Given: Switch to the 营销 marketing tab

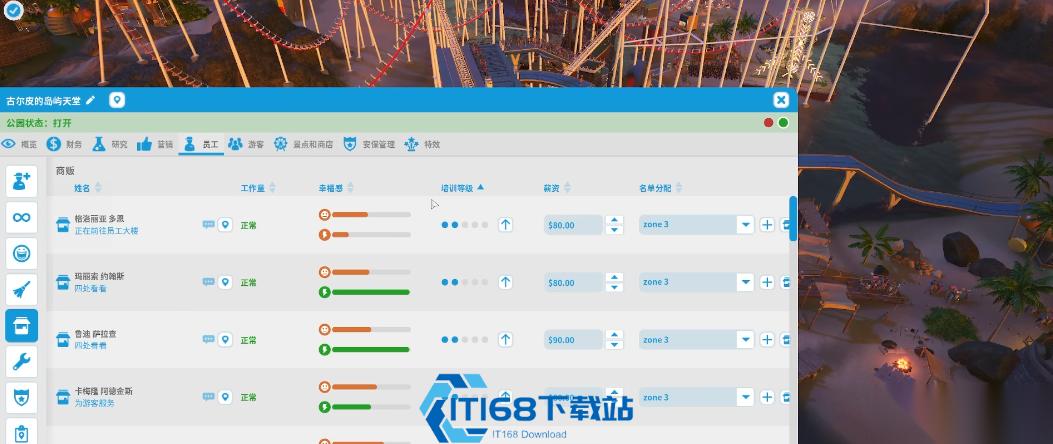Looking at the screenshot, I should (x=154, y=144).
